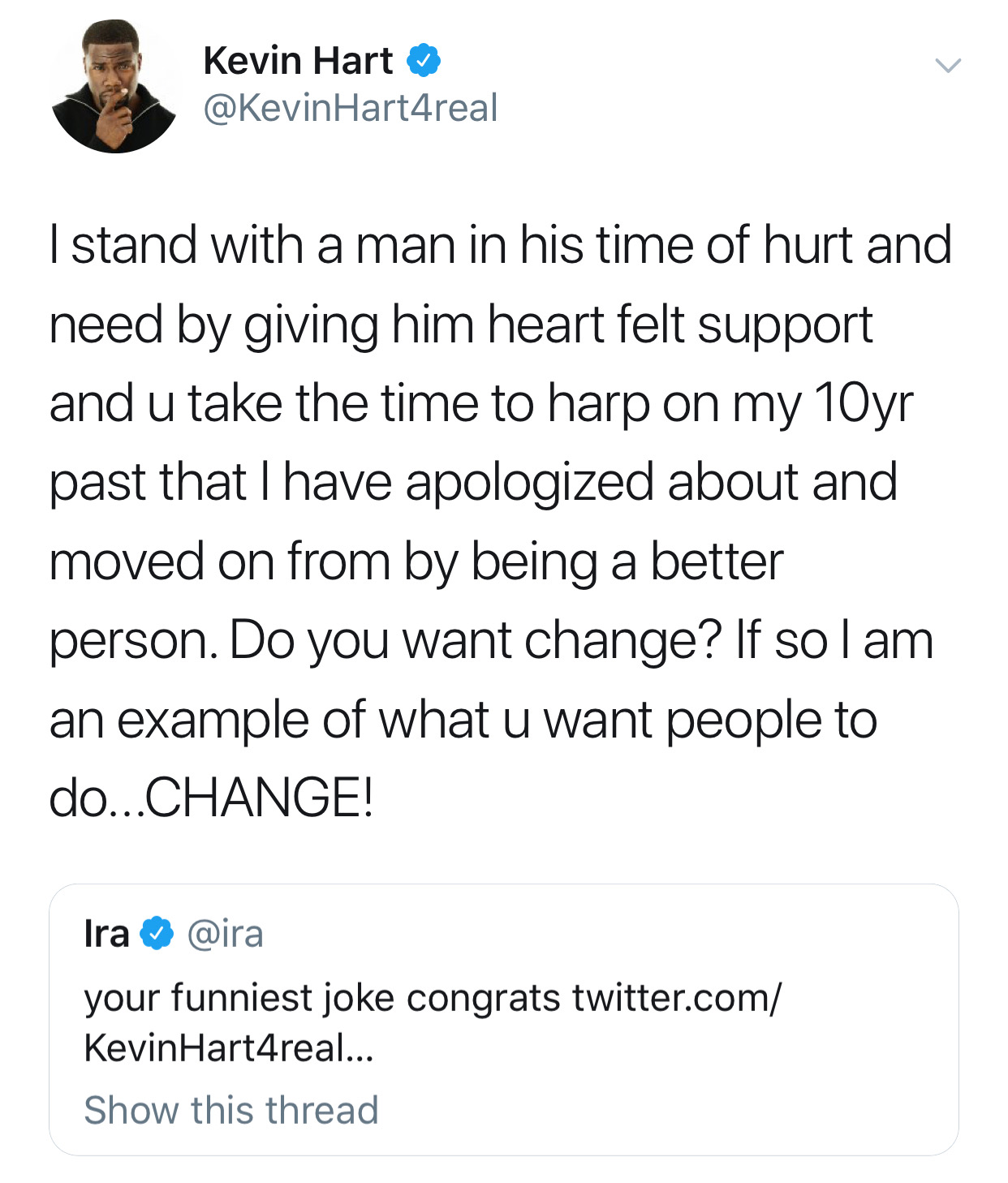Click Kevin Hart's verified badge
This screenshot has height=1183, width=1008.
pos(423,62)
